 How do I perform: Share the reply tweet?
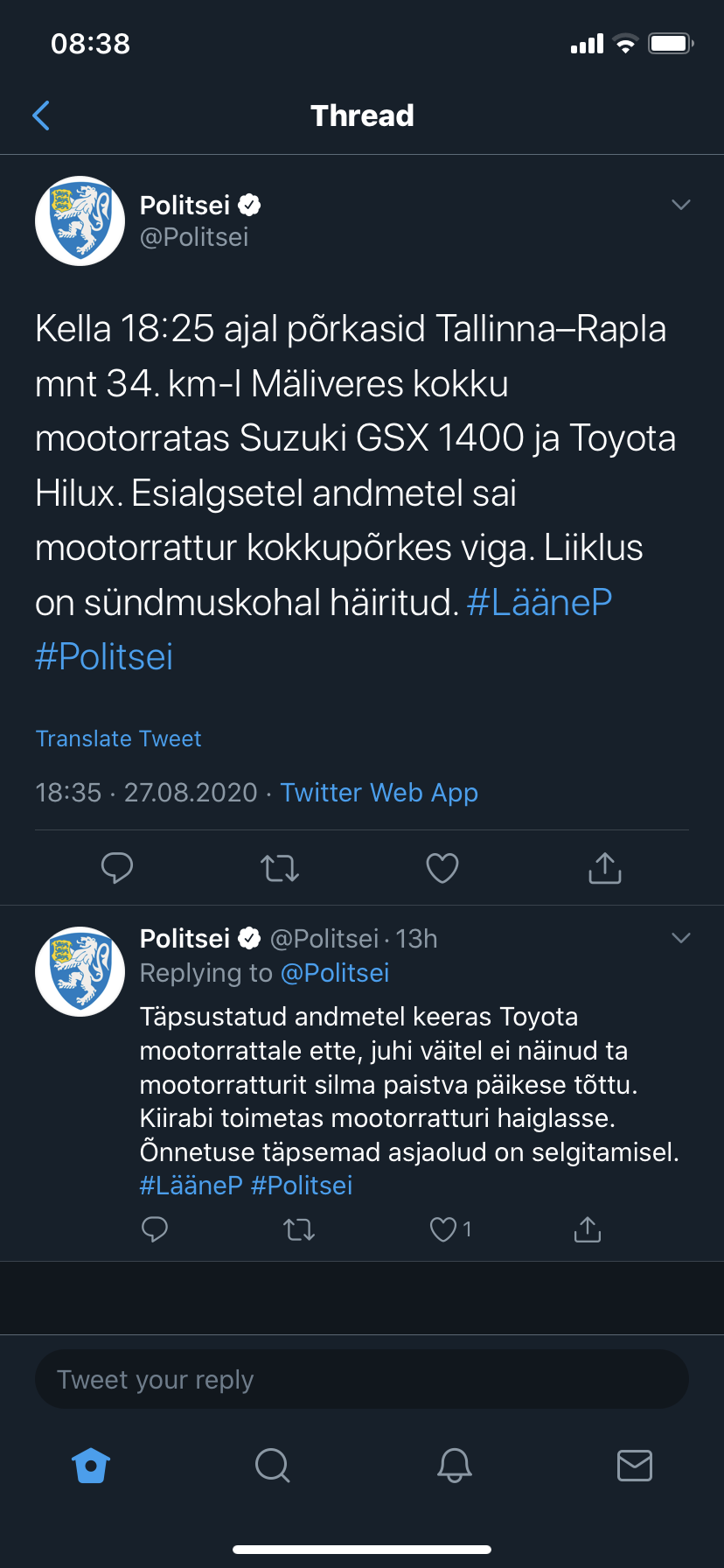click(x=588, y=1229)
